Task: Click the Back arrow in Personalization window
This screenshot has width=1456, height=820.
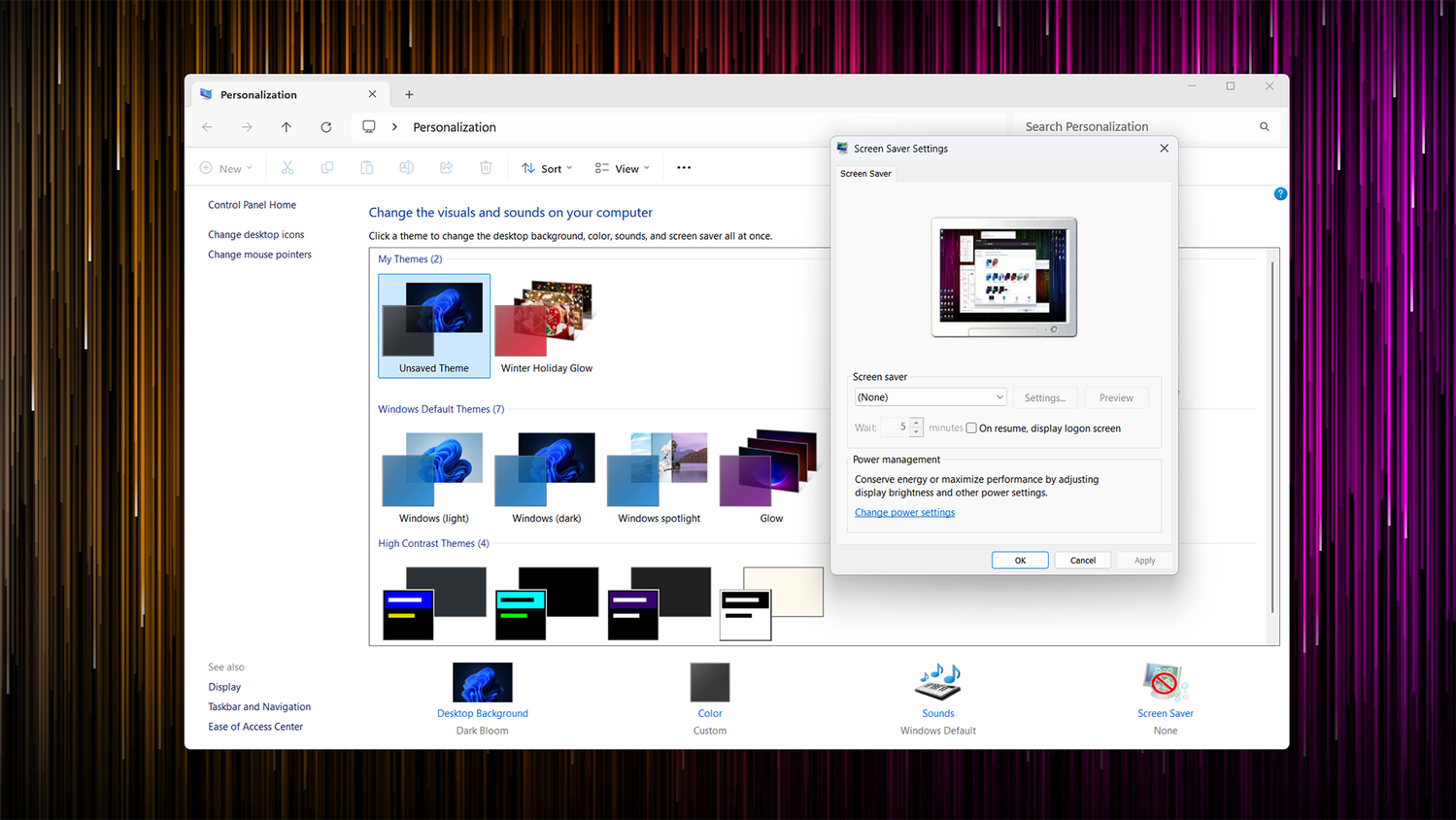Action: [207, 127]
